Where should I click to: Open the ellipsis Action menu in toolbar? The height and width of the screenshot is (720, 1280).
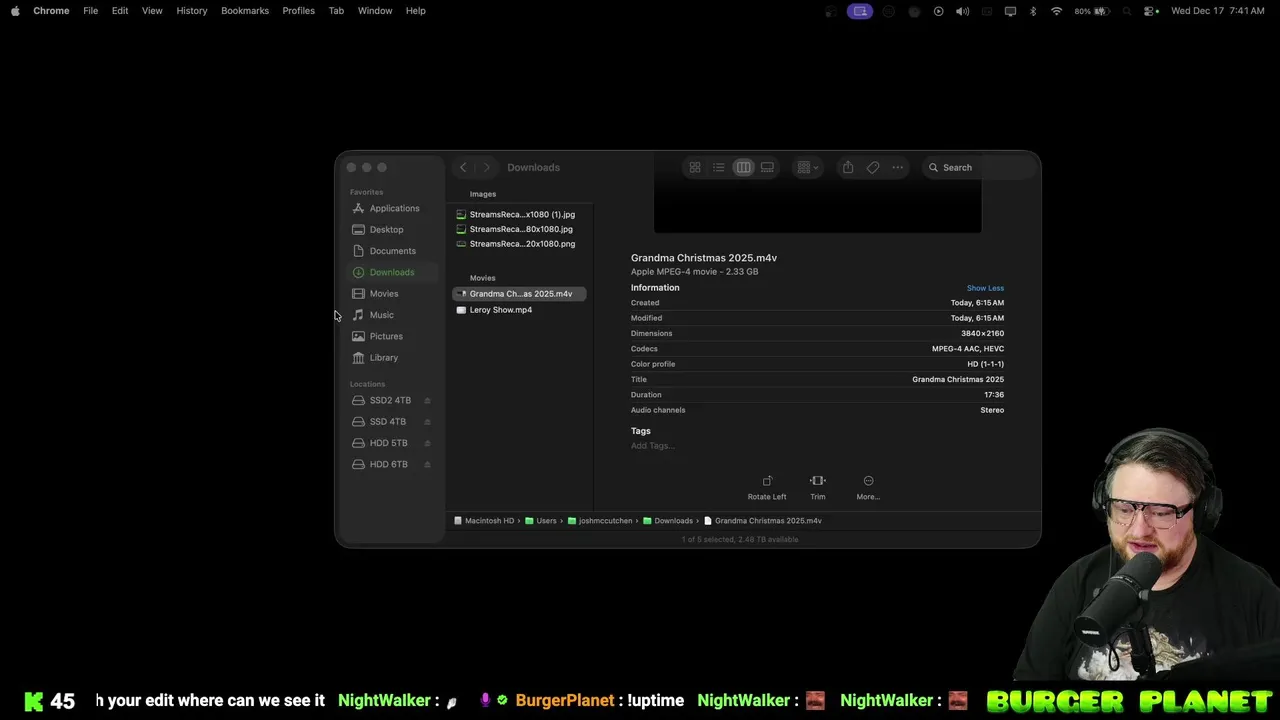pos(898,167)
